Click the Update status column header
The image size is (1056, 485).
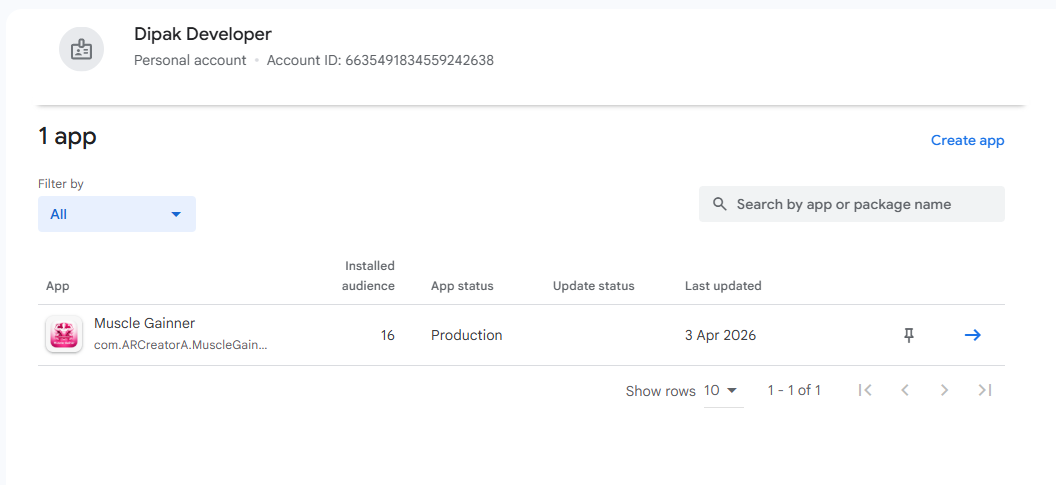click(593, 286)
